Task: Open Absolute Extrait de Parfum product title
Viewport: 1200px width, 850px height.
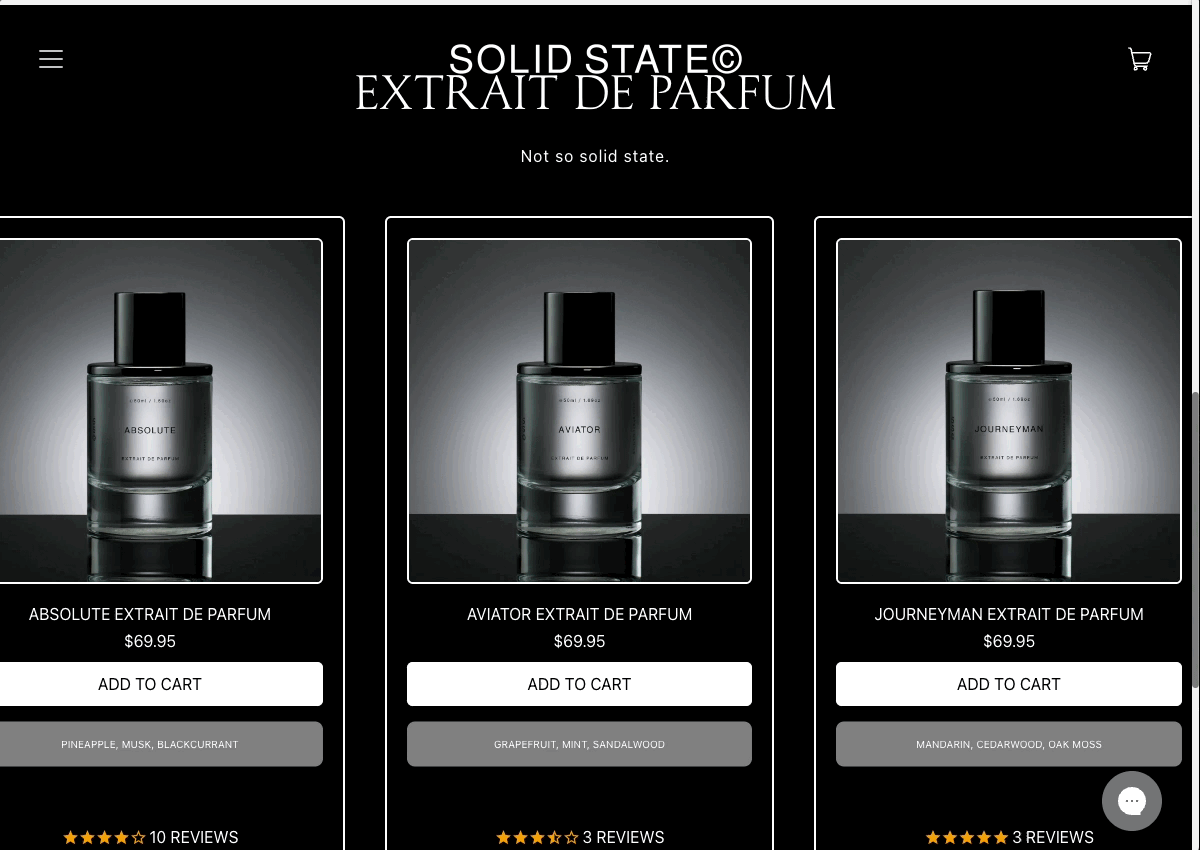Action: 150,614
